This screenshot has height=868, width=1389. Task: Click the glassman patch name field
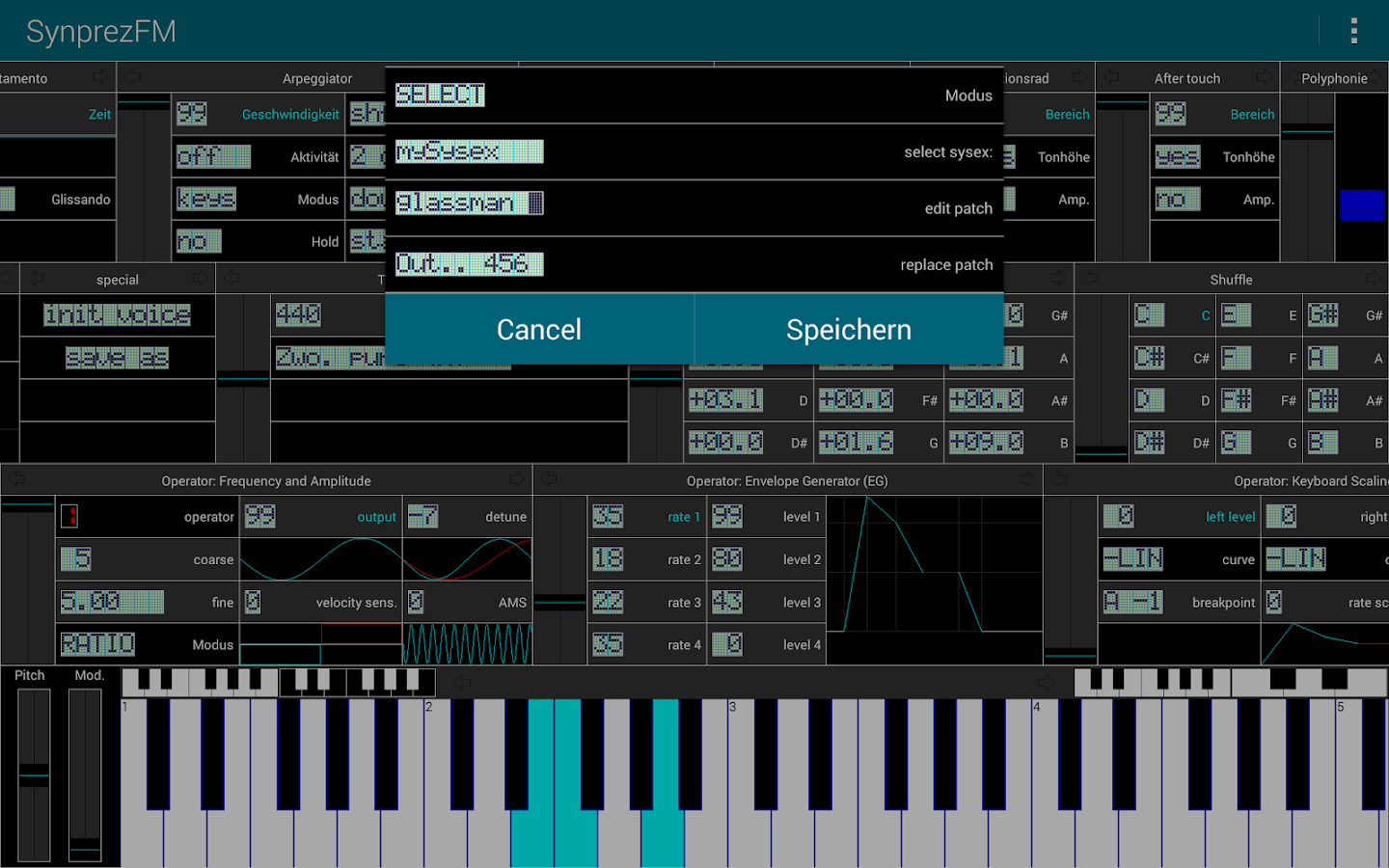click(x=470, y=203)
